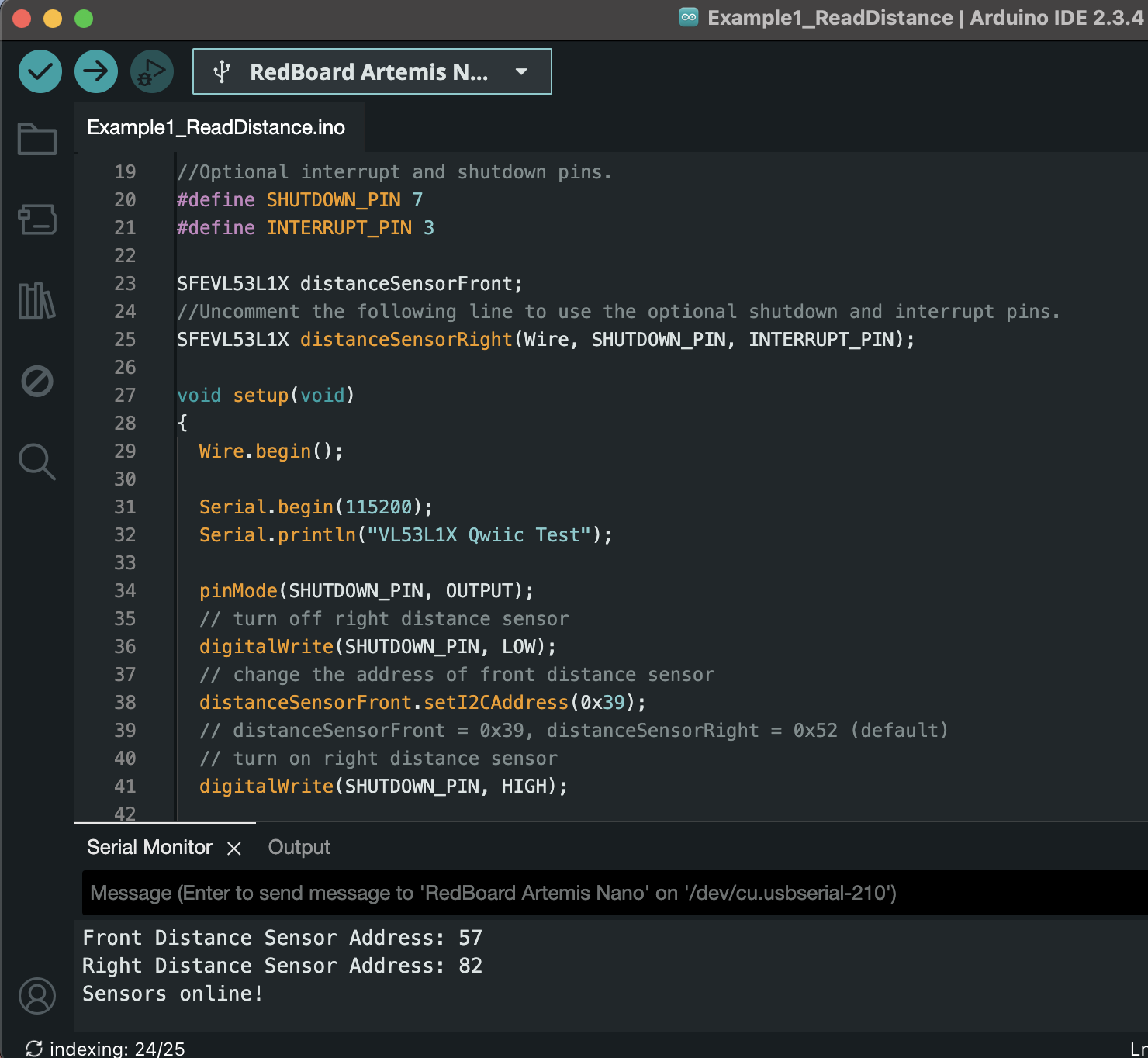Open the user account profile icon
Screen dimensions: 1148x1058
click(37, 996)
